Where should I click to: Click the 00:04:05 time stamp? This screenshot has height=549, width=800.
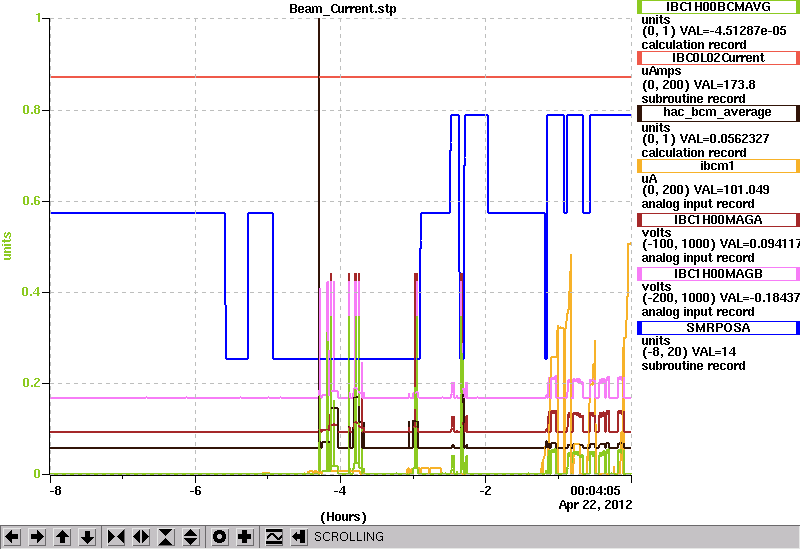pos(595,491)
